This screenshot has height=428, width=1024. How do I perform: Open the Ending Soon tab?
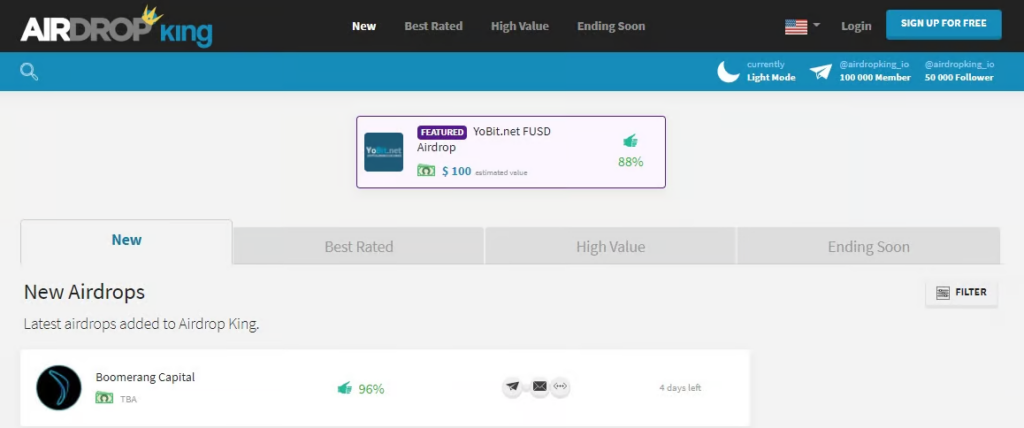coord(868,246)
